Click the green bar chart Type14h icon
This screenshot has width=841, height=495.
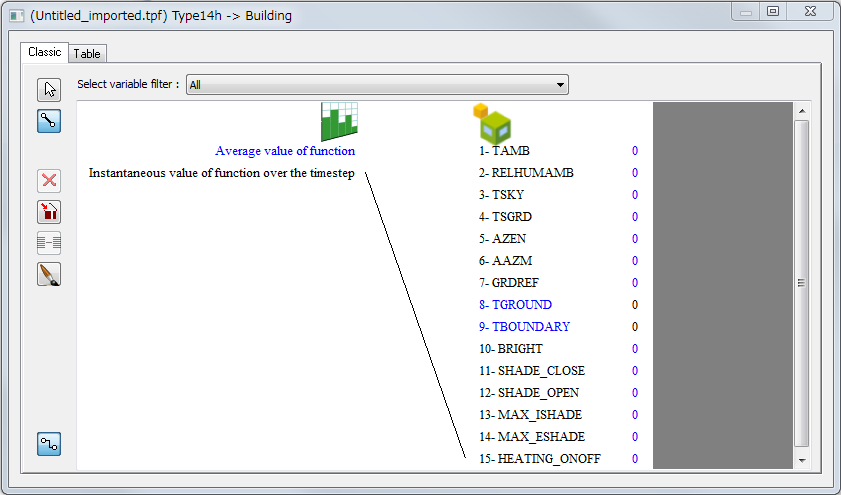coord(339,122)
